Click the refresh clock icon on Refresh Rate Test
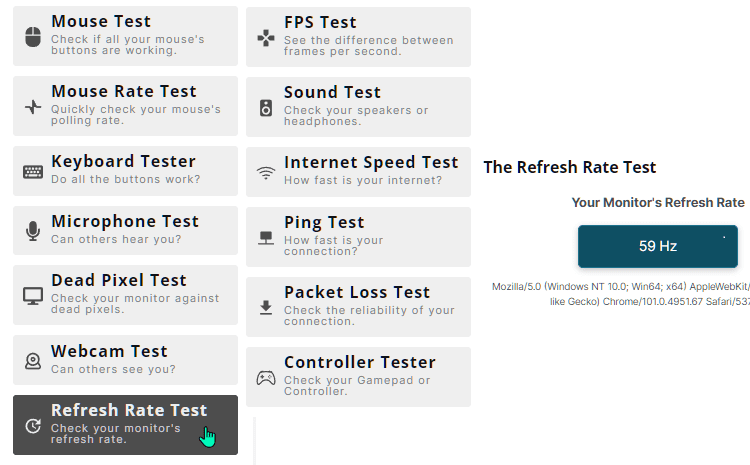 tap(33, 426)
